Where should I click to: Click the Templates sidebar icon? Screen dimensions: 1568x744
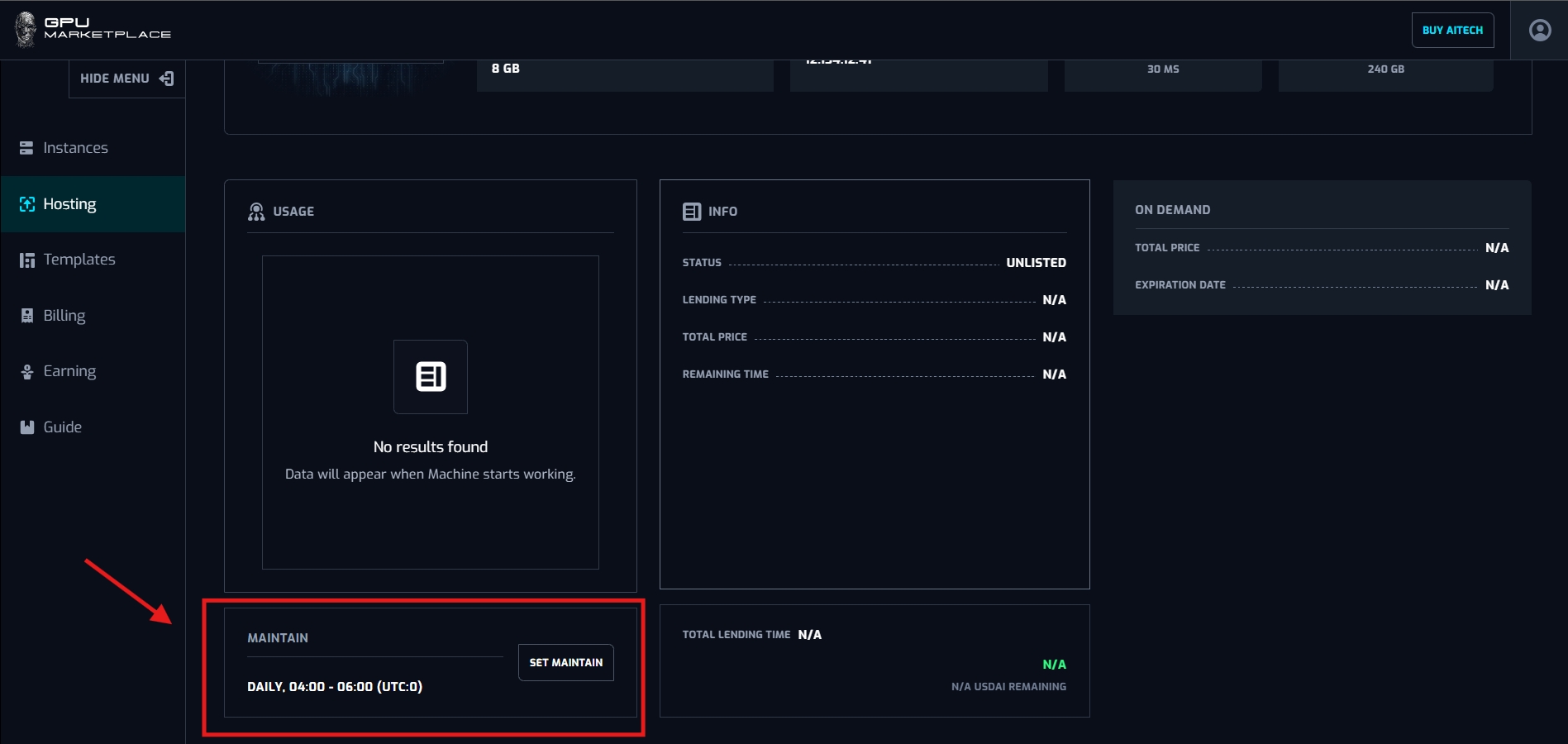pos(26,260)
